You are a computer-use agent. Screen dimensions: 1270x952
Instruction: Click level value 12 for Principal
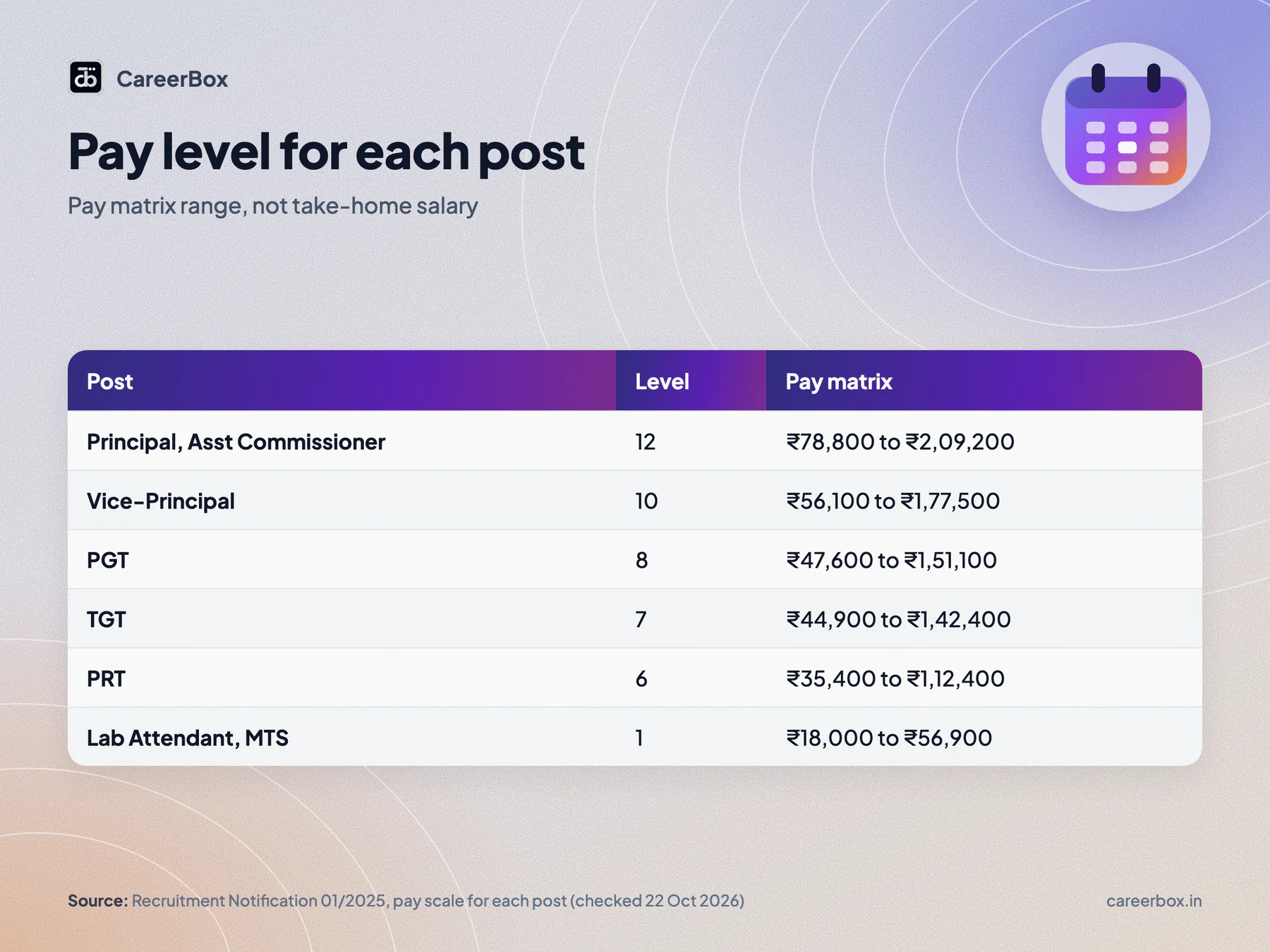(646, 441)
